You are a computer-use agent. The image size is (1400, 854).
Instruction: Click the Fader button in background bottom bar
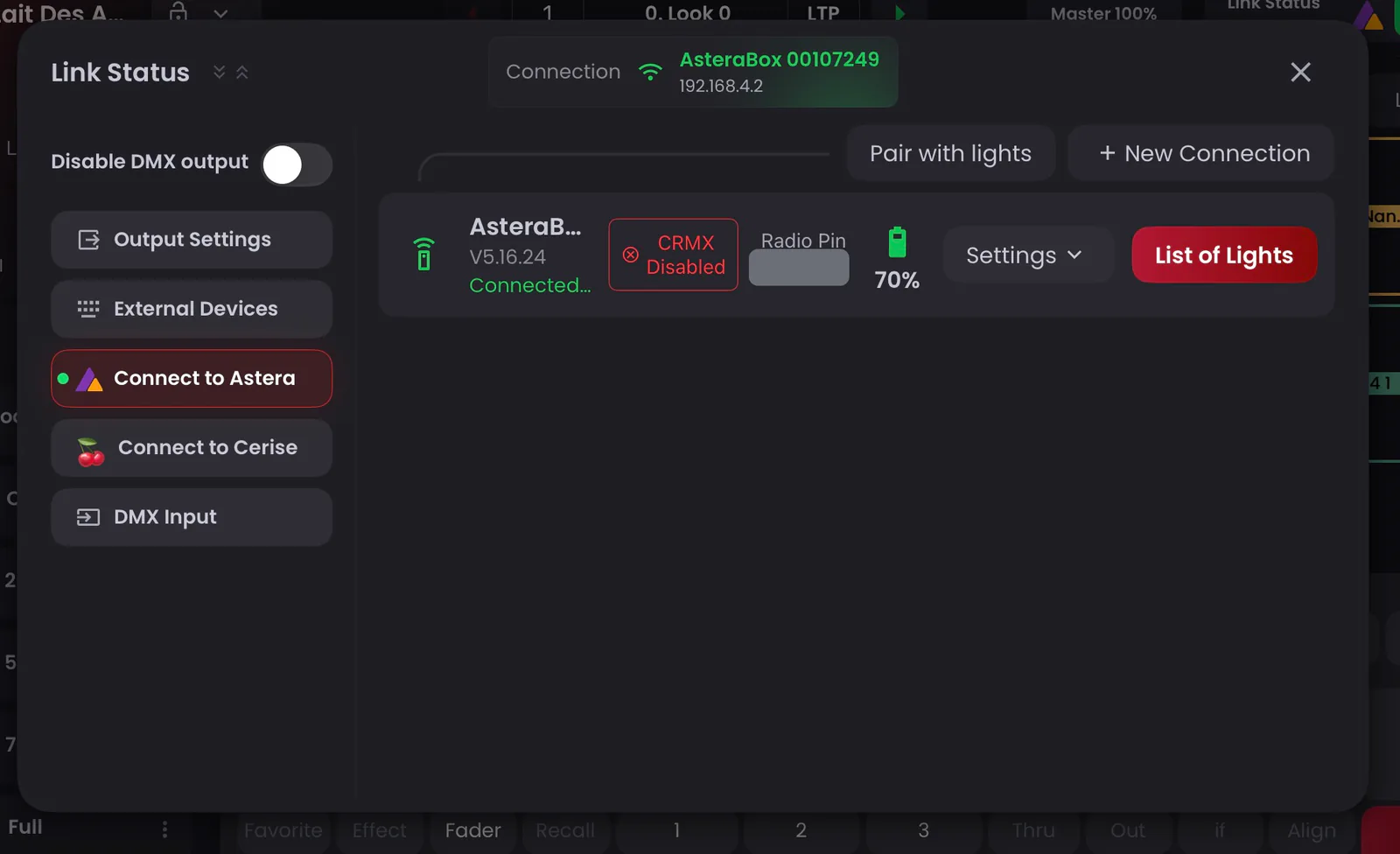pyautogui.click(x=472, y=830)
